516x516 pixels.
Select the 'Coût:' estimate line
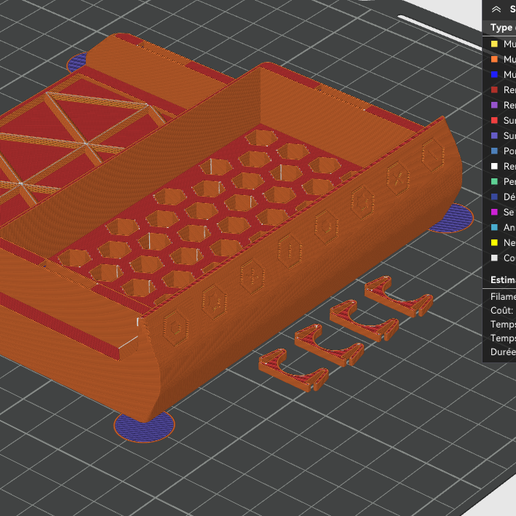click(x=502, y=310)
